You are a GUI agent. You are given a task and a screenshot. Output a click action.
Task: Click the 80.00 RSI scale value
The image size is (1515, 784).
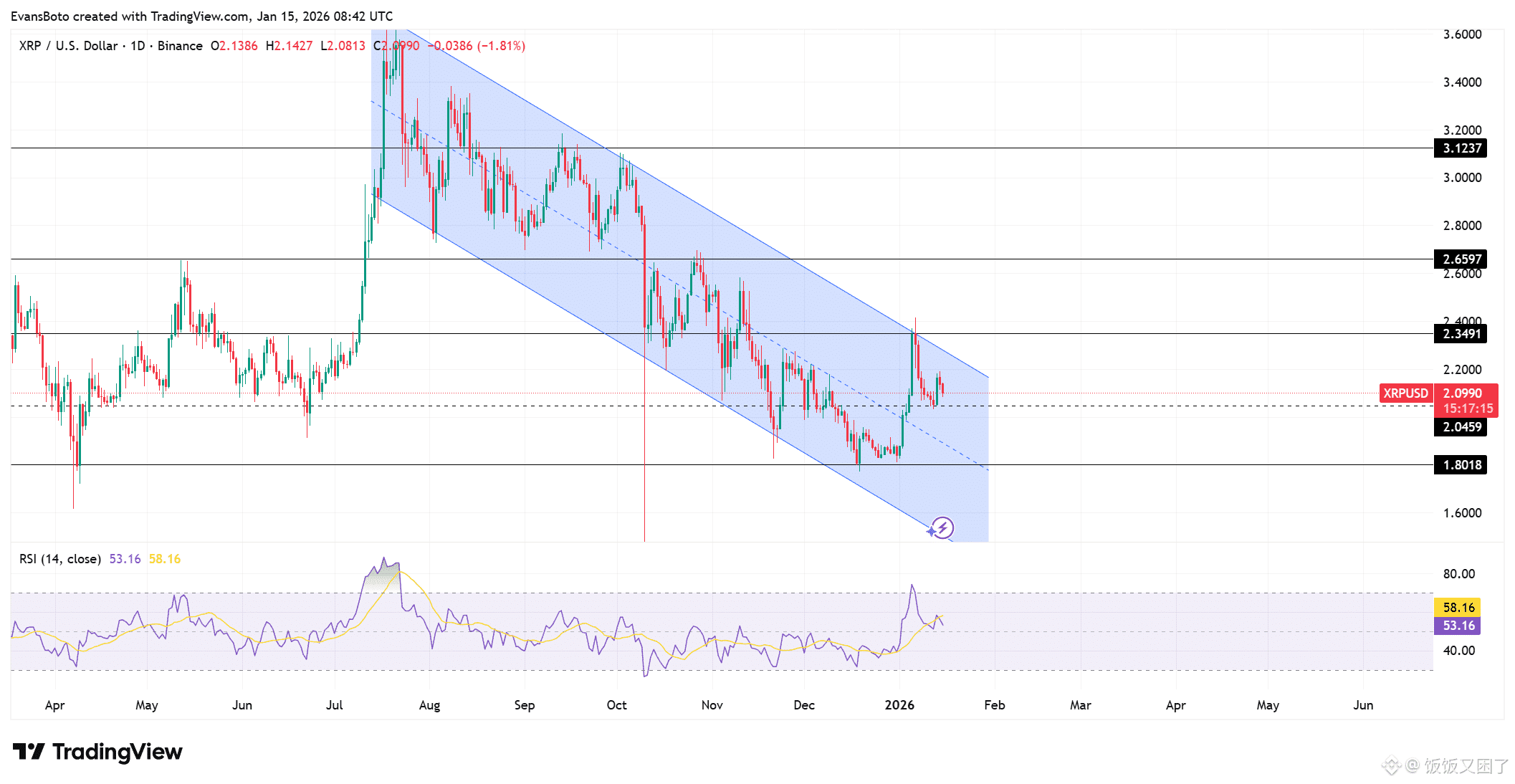1458,574
